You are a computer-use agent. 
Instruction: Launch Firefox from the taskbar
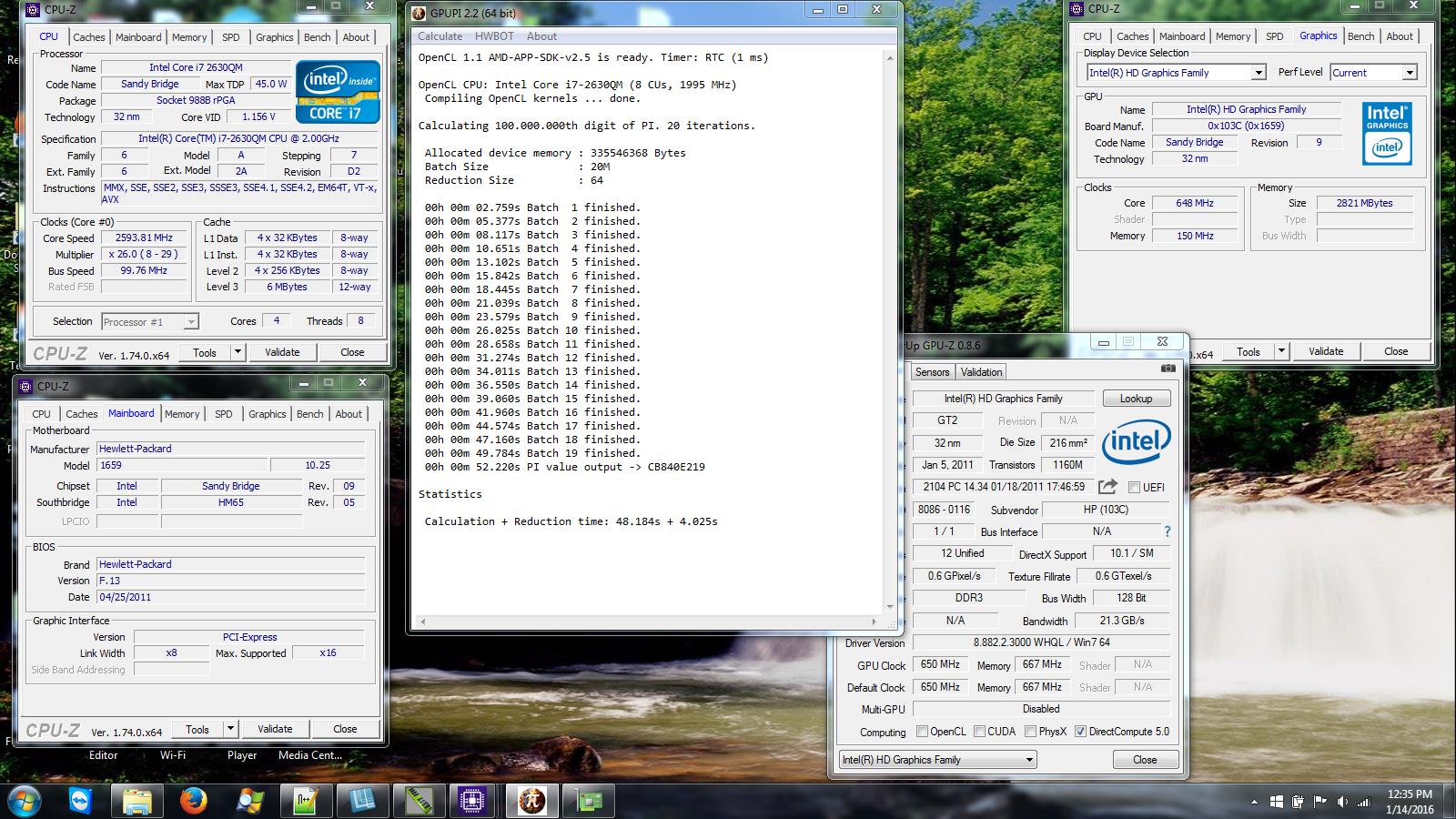pos(193,801)
